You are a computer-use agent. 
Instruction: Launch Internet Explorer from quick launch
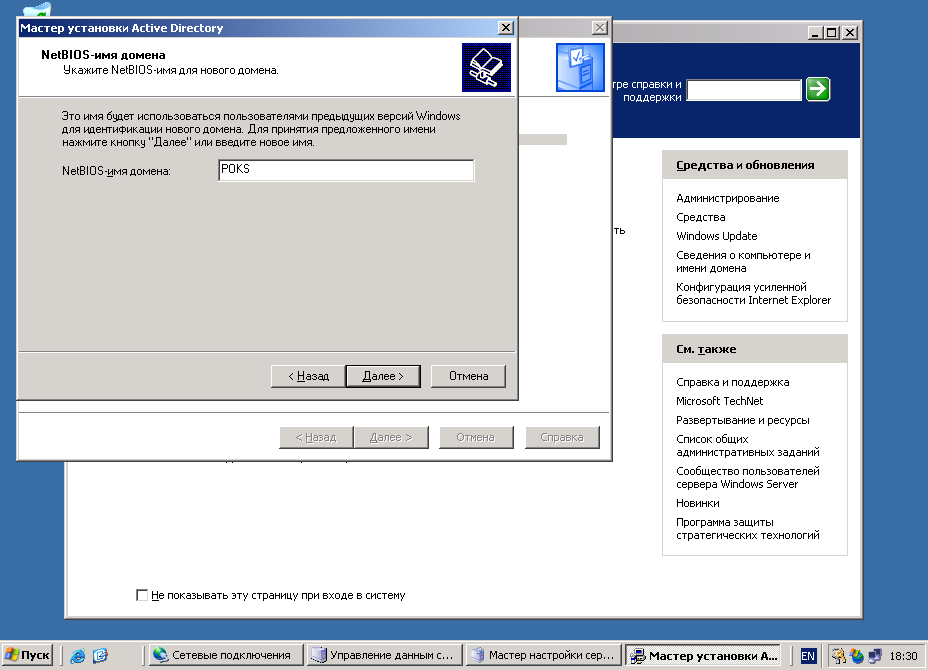pos(78,655)
